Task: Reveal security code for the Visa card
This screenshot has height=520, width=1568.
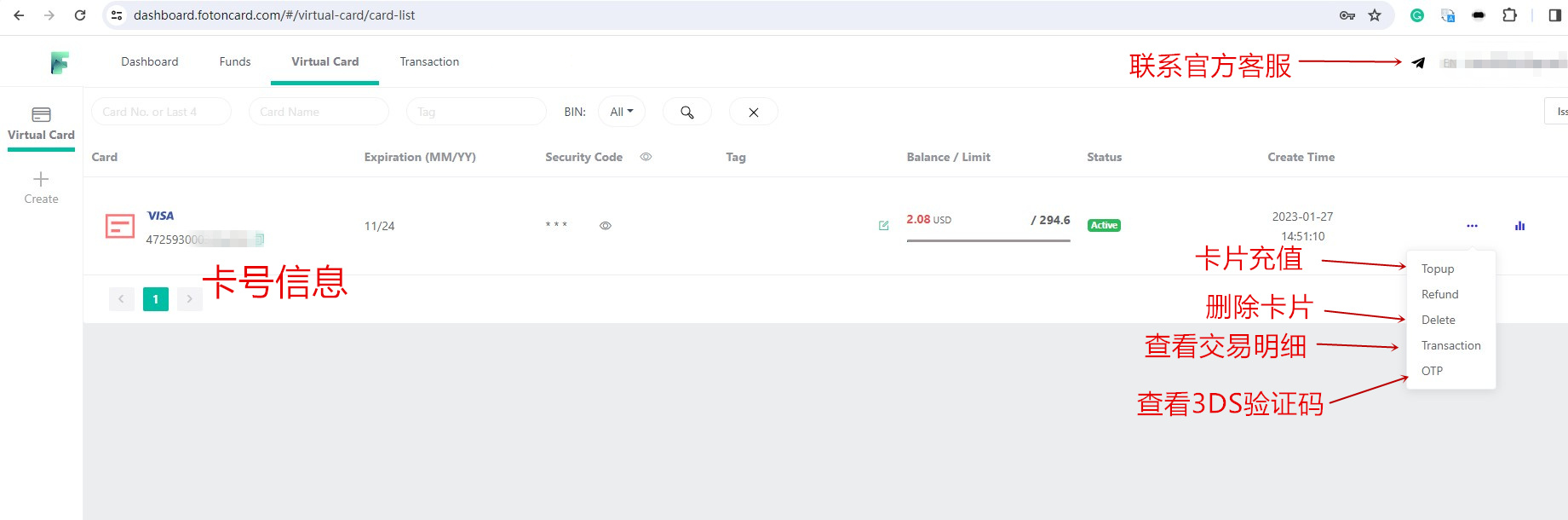Action: 606,226
